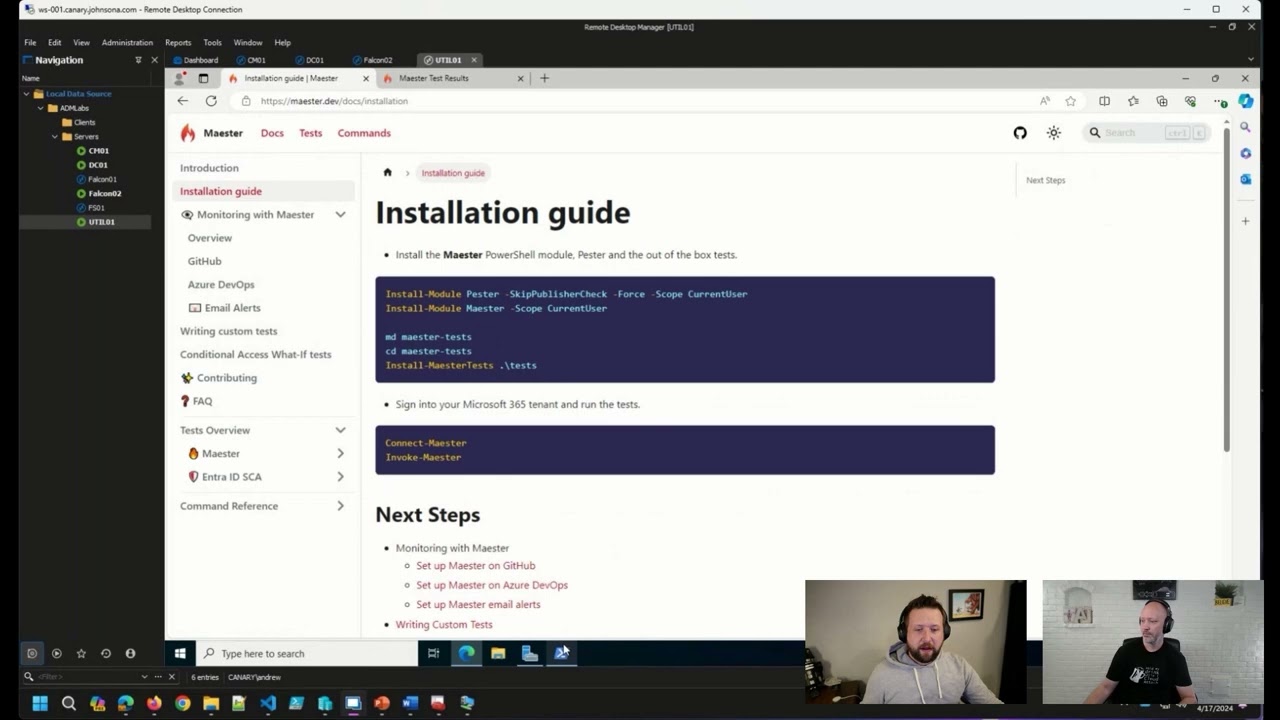Open Edge Browser essentials heart icon

[x=1190, y=101]
